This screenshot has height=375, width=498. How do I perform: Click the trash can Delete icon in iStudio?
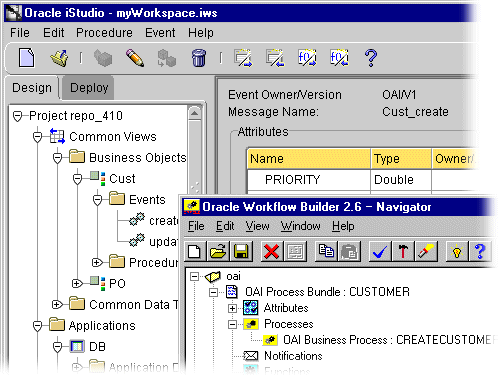pyautogui.click(x=199, y=58)
